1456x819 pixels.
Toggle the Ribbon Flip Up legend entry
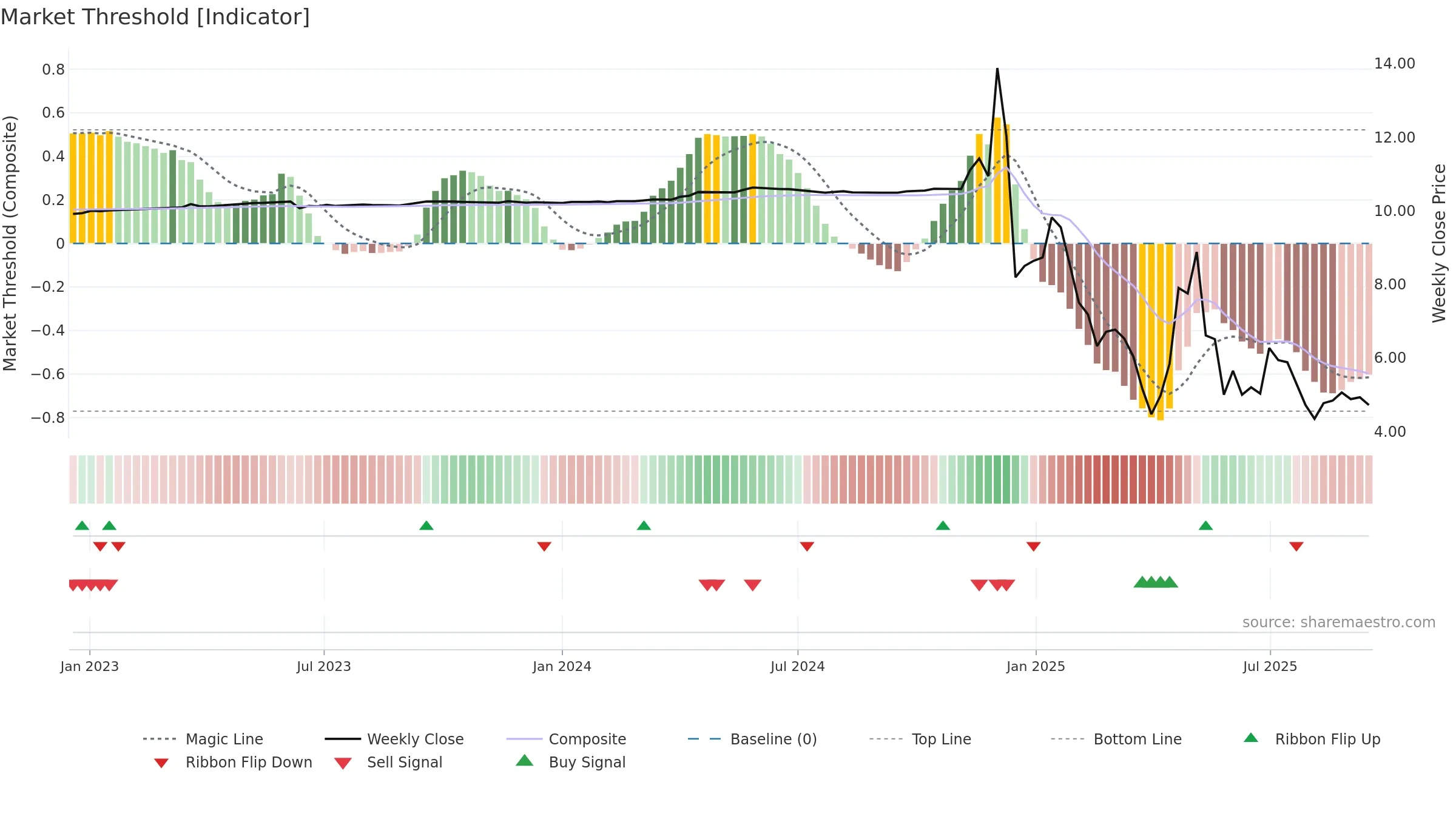1312,739
